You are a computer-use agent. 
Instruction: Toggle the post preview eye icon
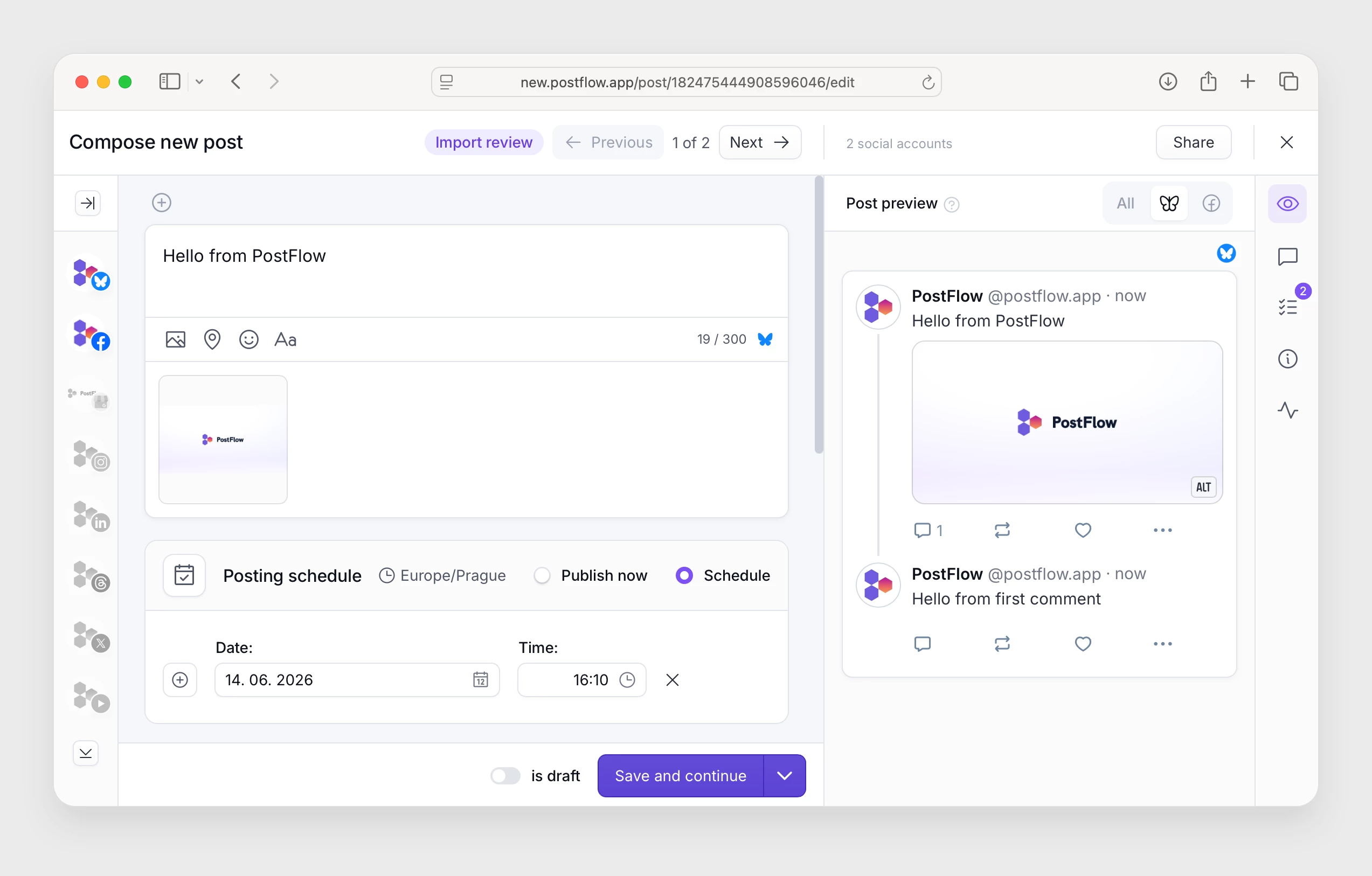pyautogui.click(x=1287, y=203)
